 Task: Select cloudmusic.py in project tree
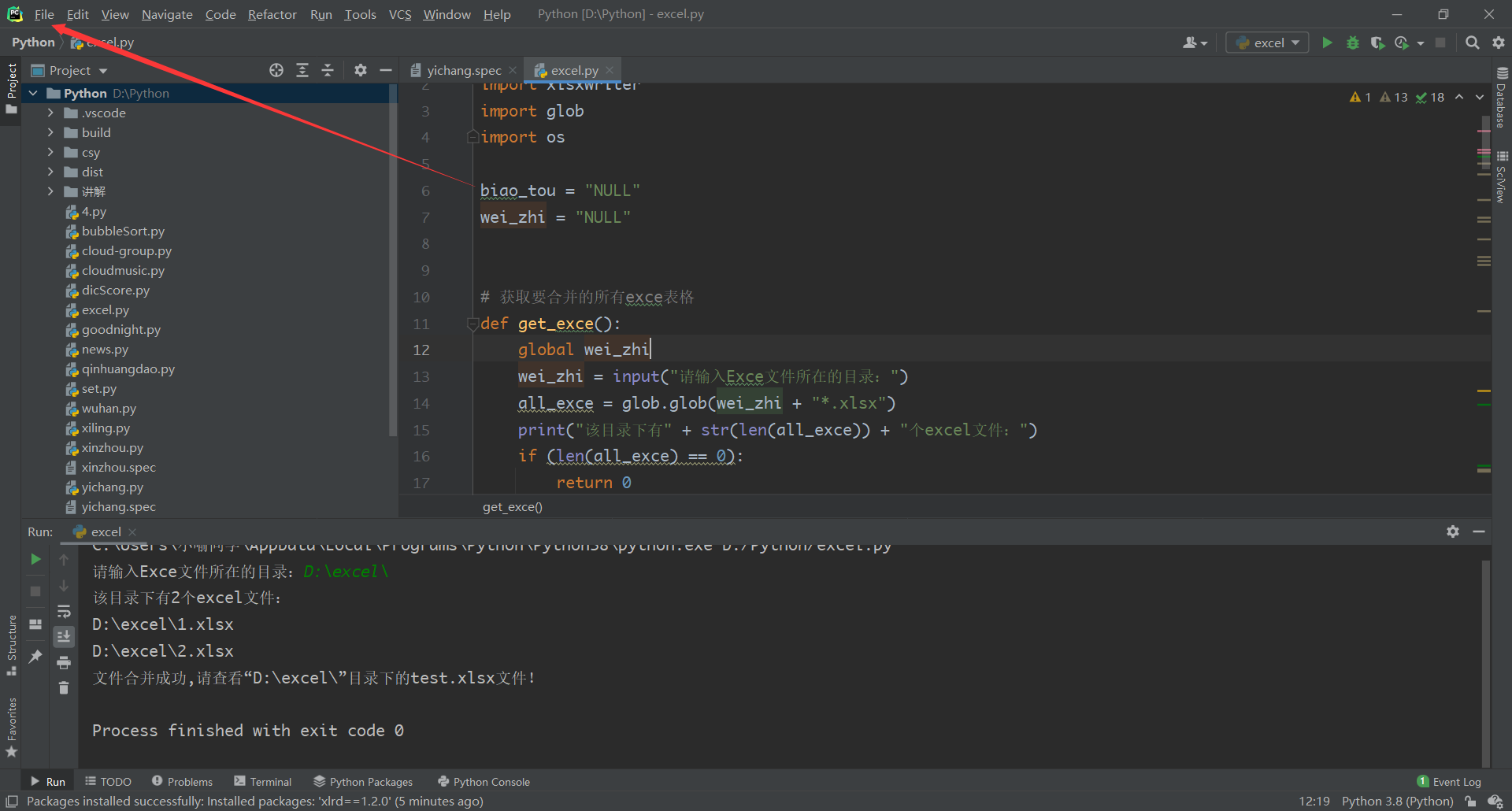tap(123, 270)
